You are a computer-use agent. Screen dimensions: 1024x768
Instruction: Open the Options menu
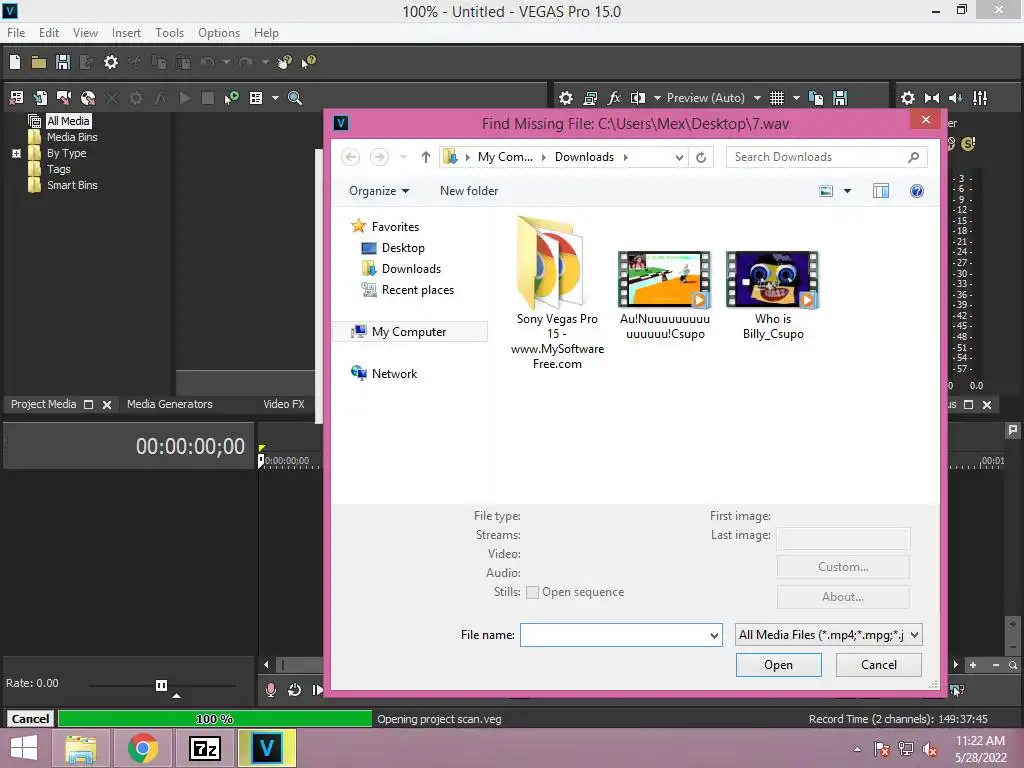219,33
